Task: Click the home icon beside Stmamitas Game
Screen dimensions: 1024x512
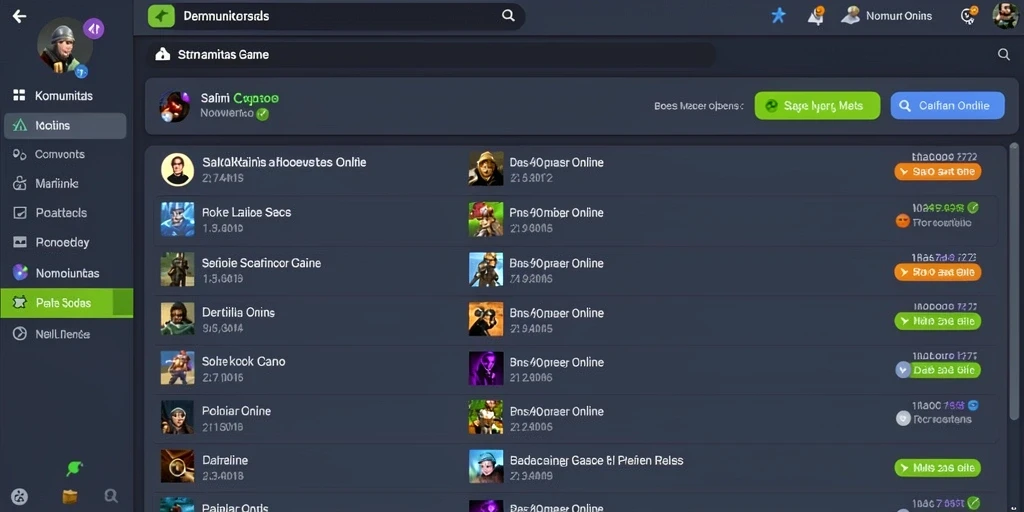Action: (162, 55)
